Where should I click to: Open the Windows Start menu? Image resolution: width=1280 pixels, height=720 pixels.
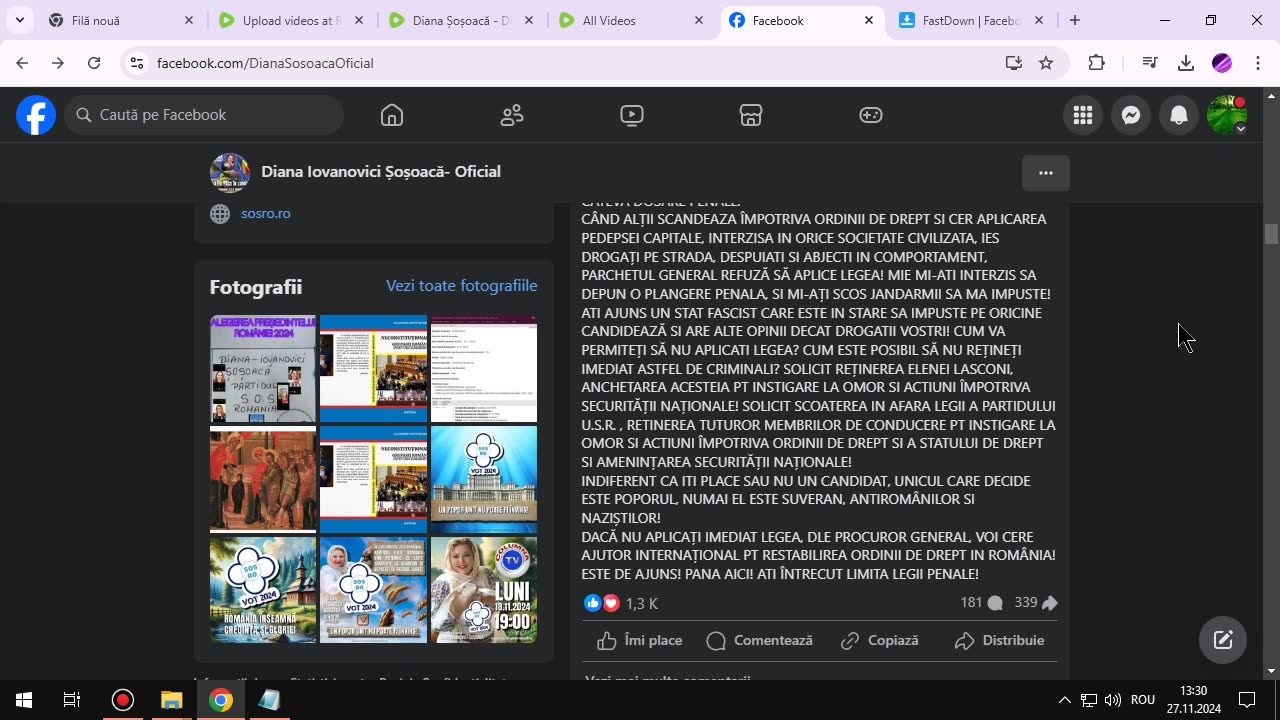pos(24,700)
